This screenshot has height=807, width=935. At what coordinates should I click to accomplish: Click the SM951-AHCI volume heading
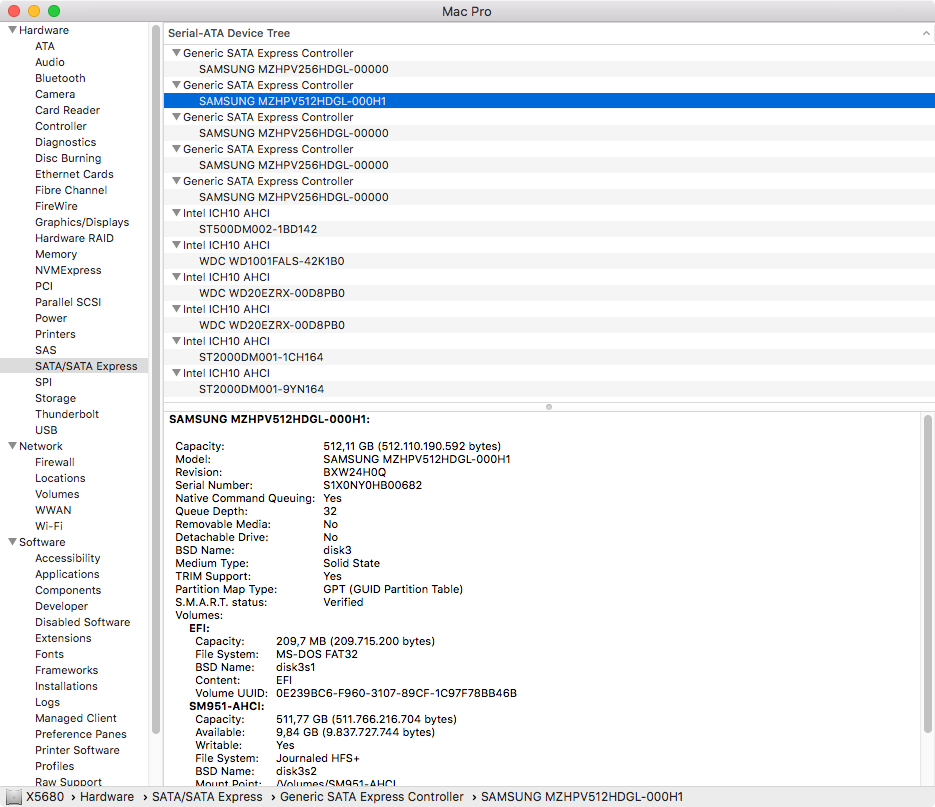(x=227, y=706)
